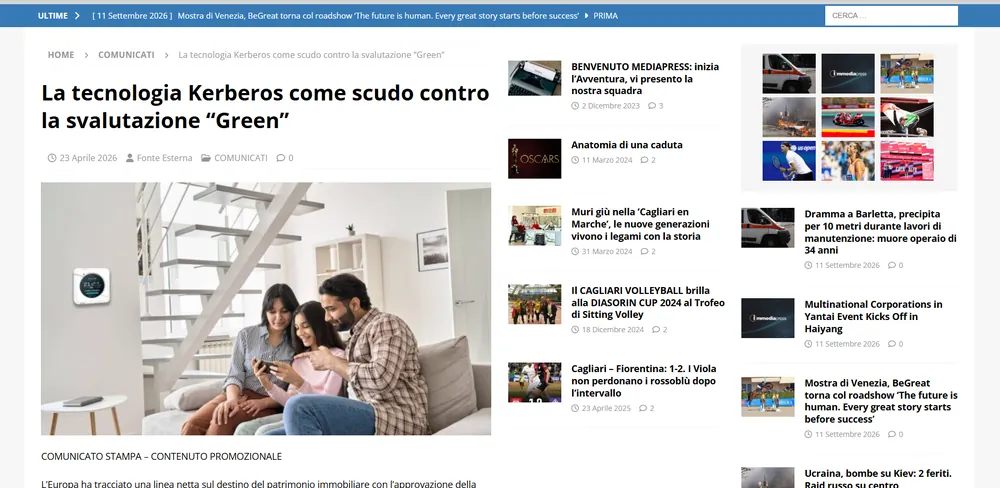This screenshot has height=488, width=1000.
Task: Click the clock icon beside 18 Dicembre 2024
Action: (575, 330)
